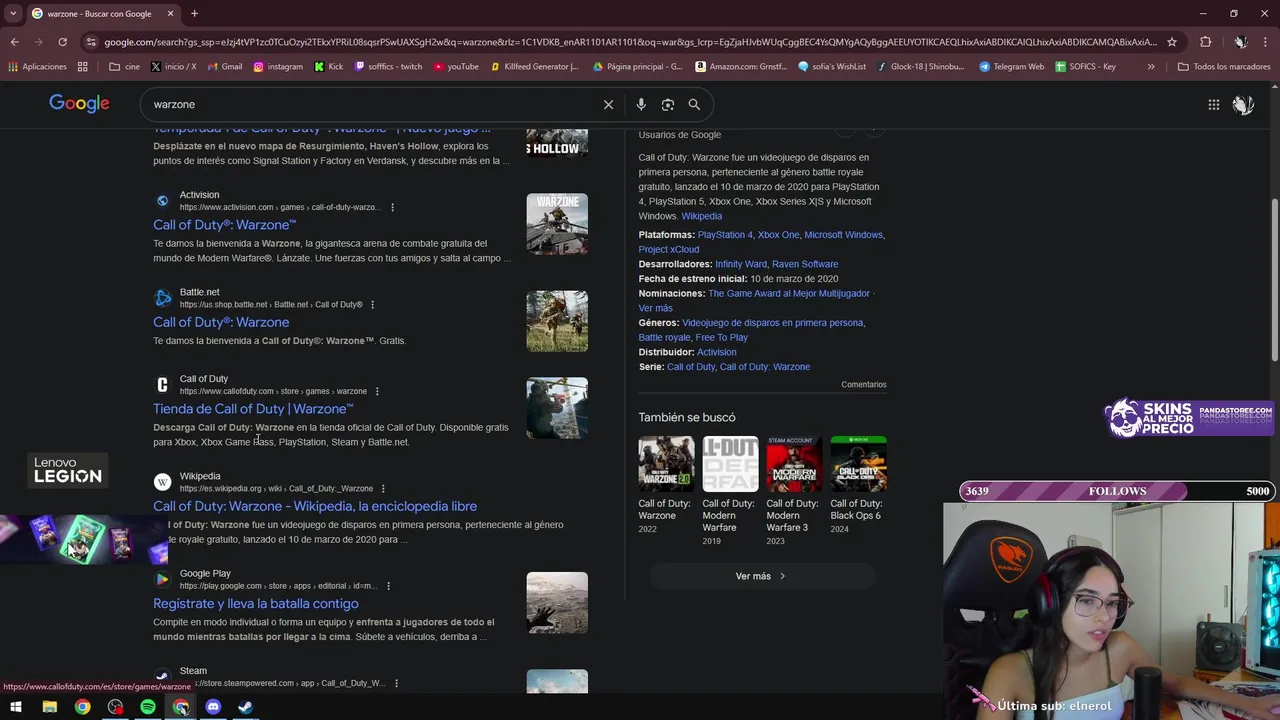
Task: Clear the search box with the X icon
Action: tap(608, 104)
